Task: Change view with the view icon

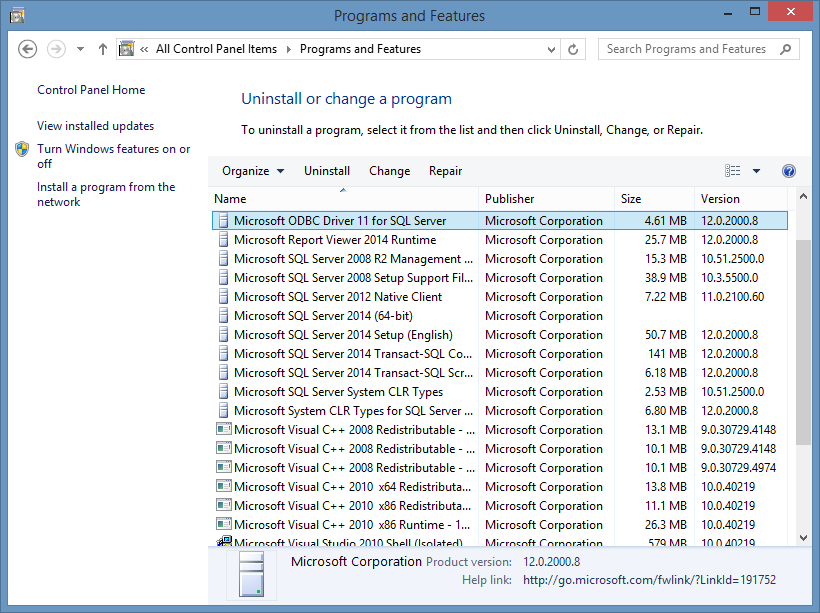Action: click(x=733, y=171)
